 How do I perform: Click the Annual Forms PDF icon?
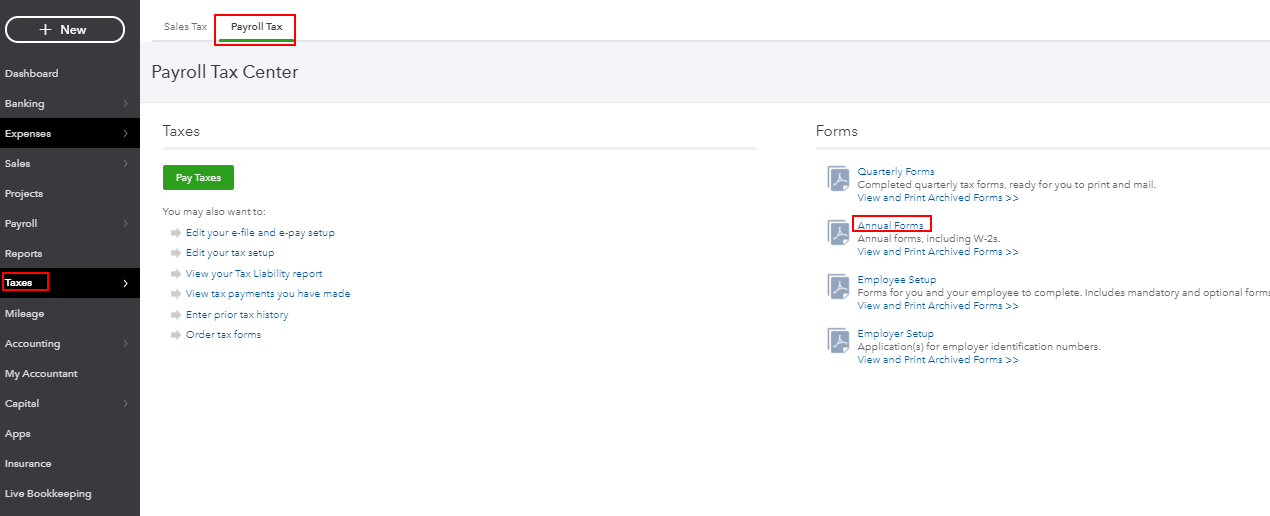(x=838, y=233)
